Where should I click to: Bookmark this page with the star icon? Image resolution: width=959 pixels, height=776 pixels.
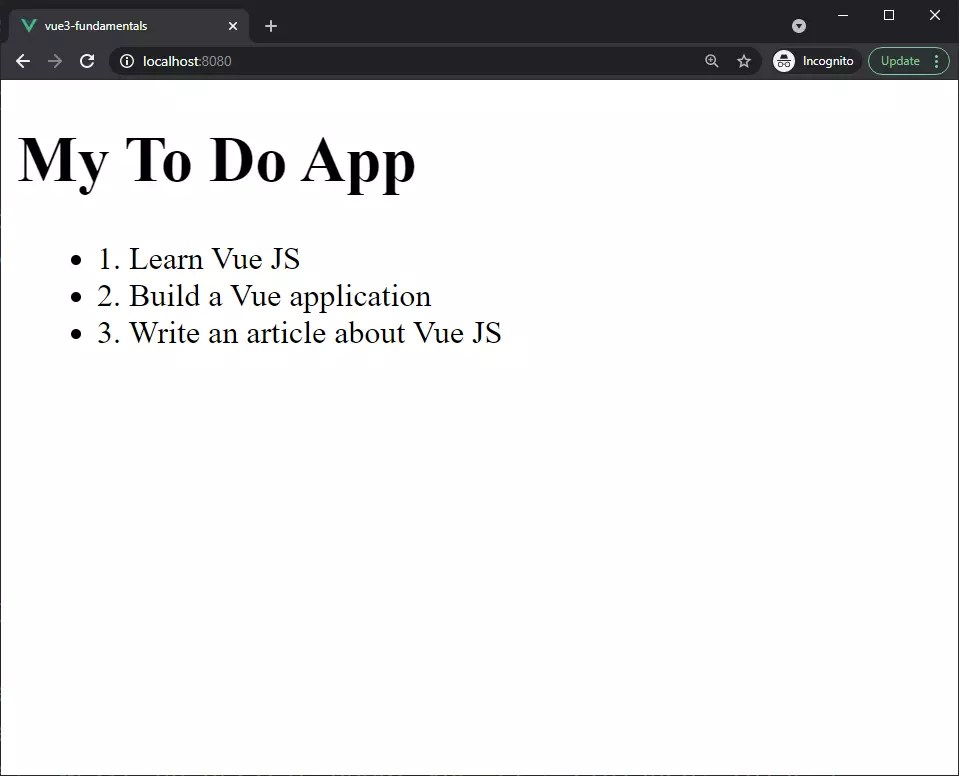(x=743, y=61)
